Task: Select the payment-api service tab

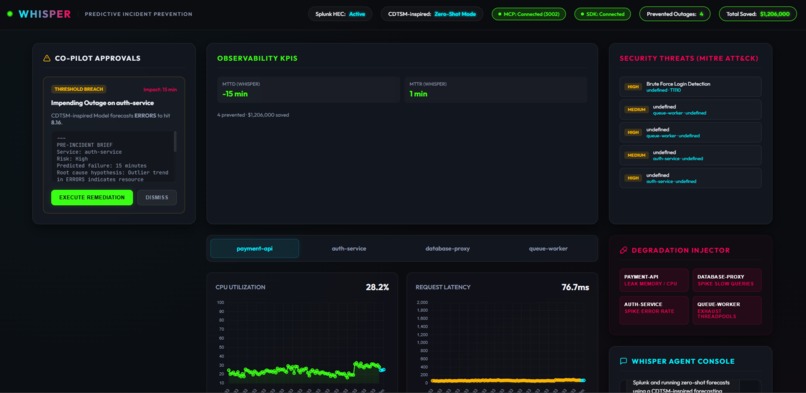Action: (254, 248)
